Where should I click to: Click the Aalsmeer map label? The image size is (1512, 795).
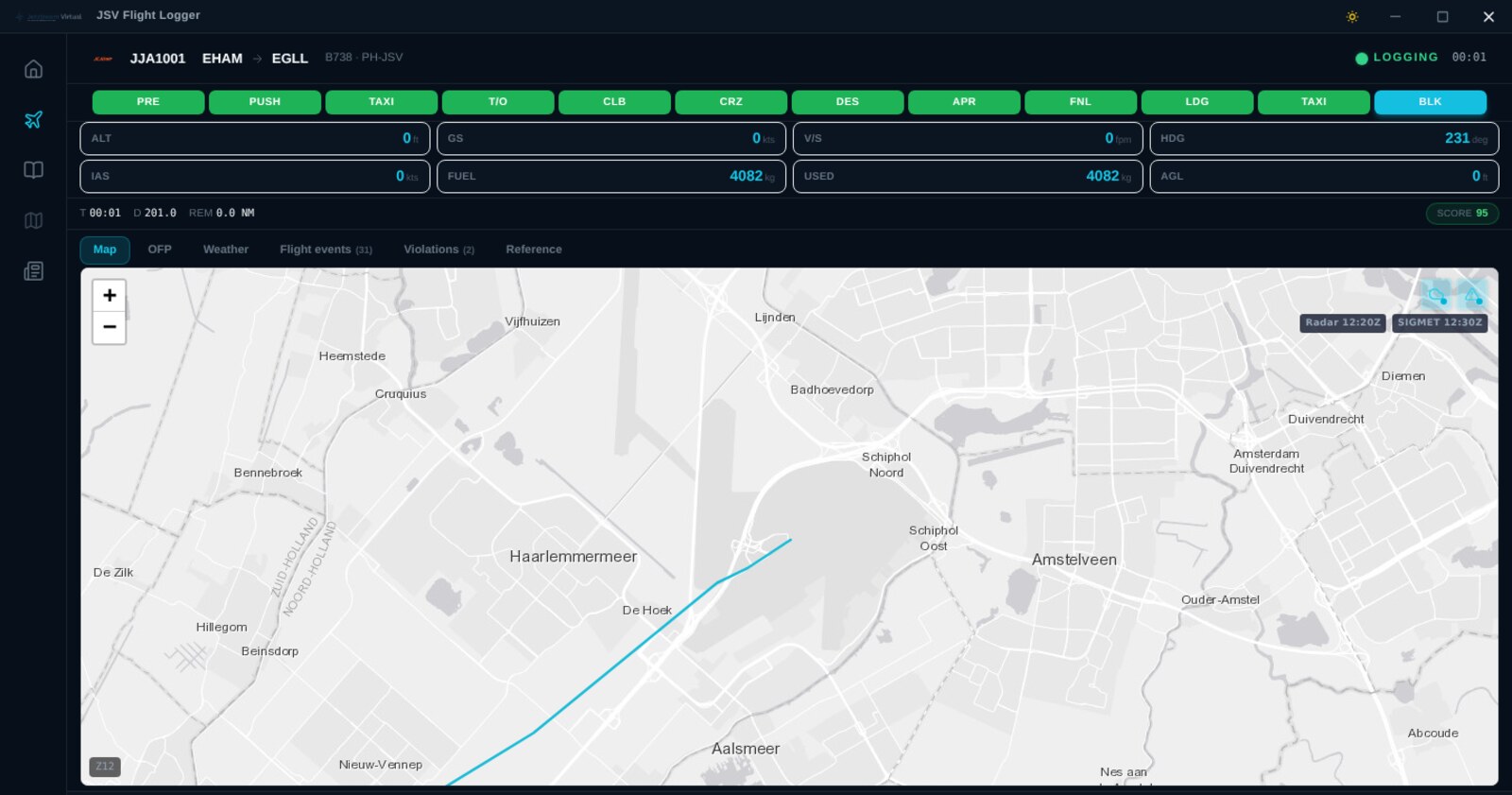point(746,749)
